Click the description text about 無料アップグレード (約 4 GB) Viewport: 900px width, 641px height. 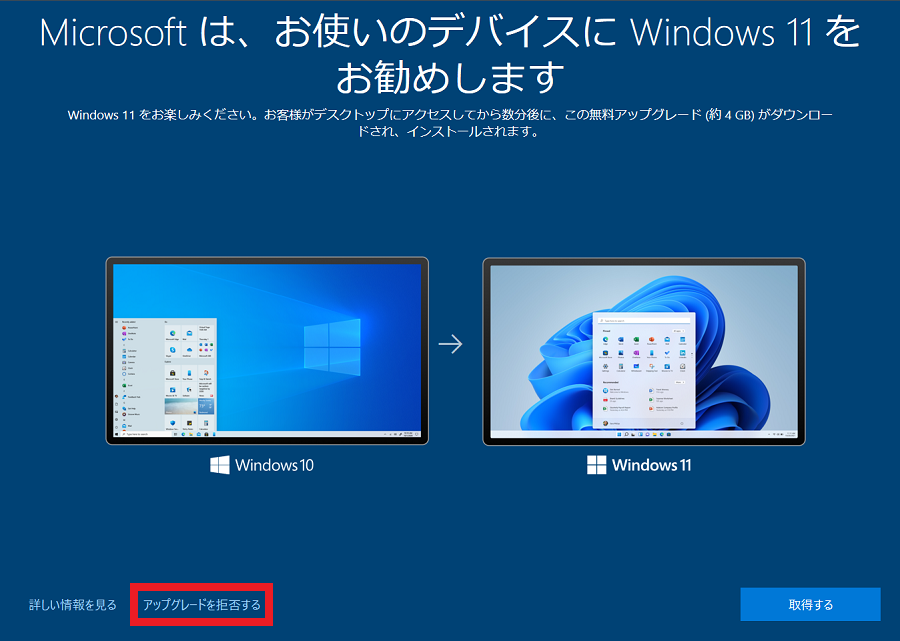450,123
